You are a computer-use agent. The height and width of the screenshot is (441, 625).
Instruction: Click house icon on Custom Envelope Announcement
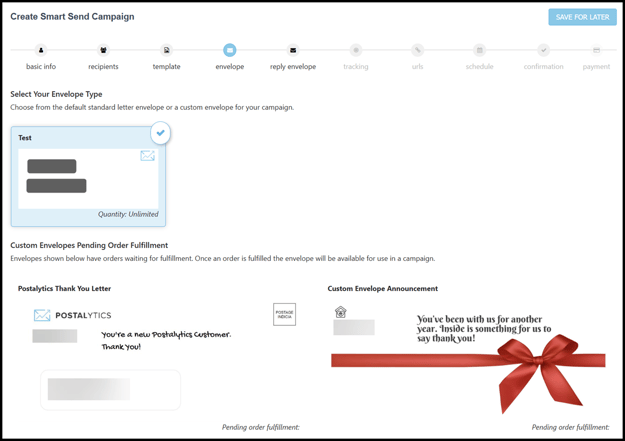click(341, 312)
